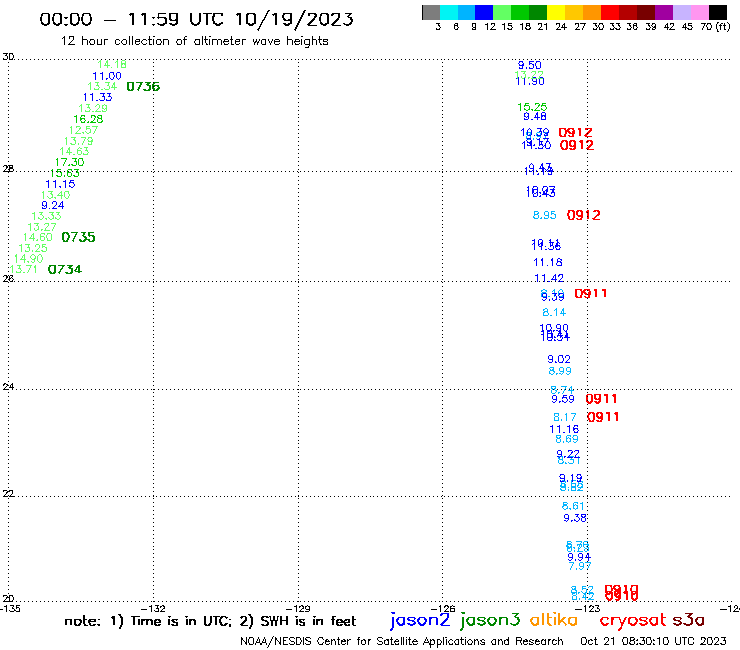Click the red '0912' beside 8.95

point(584,215)
